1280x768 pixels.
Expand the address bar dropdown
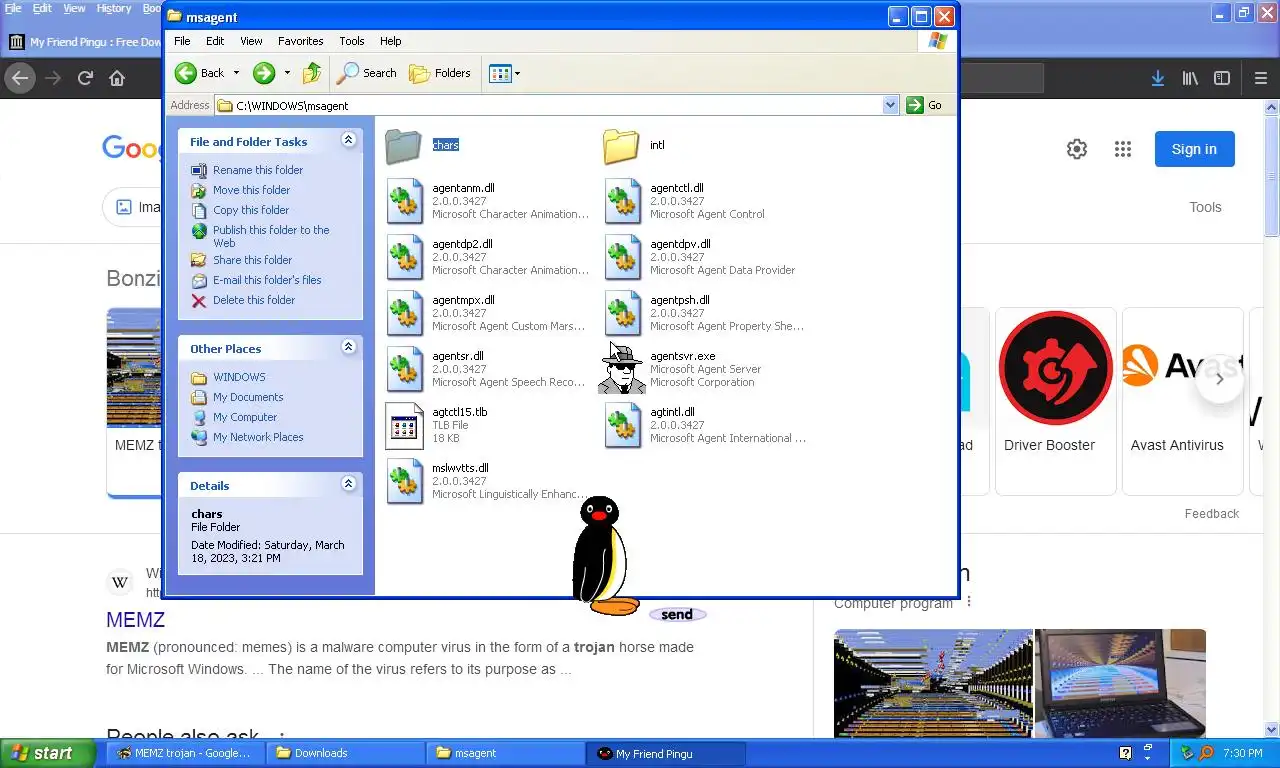point(890,105)
